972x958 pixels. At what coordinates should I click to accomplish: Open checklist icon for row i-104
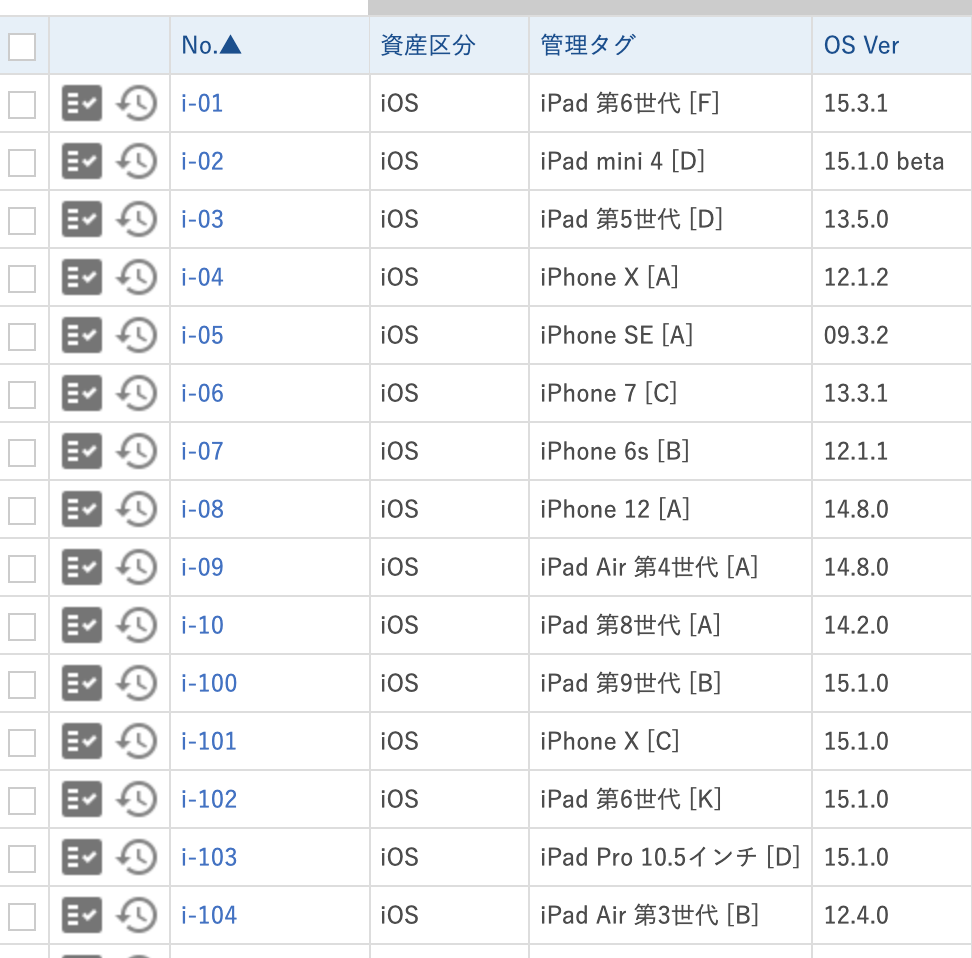point(82,915)
